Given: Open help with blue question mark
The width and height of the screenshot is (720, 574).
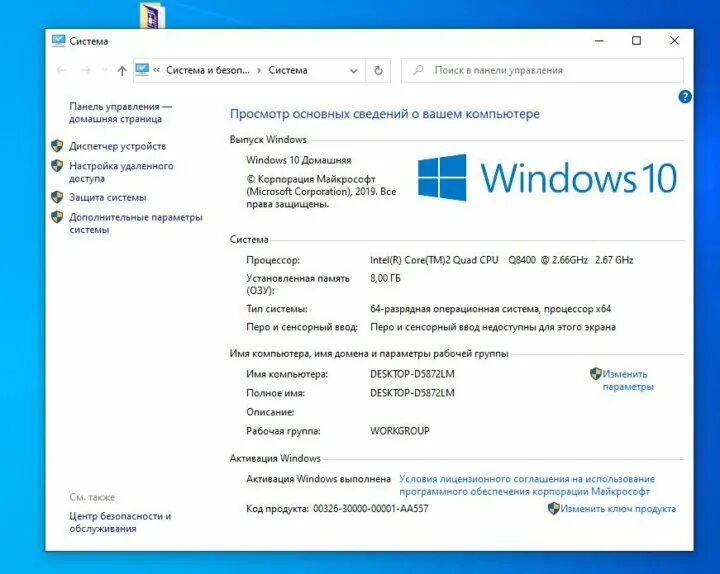Looking at the screenshot, I should (685, 96).
